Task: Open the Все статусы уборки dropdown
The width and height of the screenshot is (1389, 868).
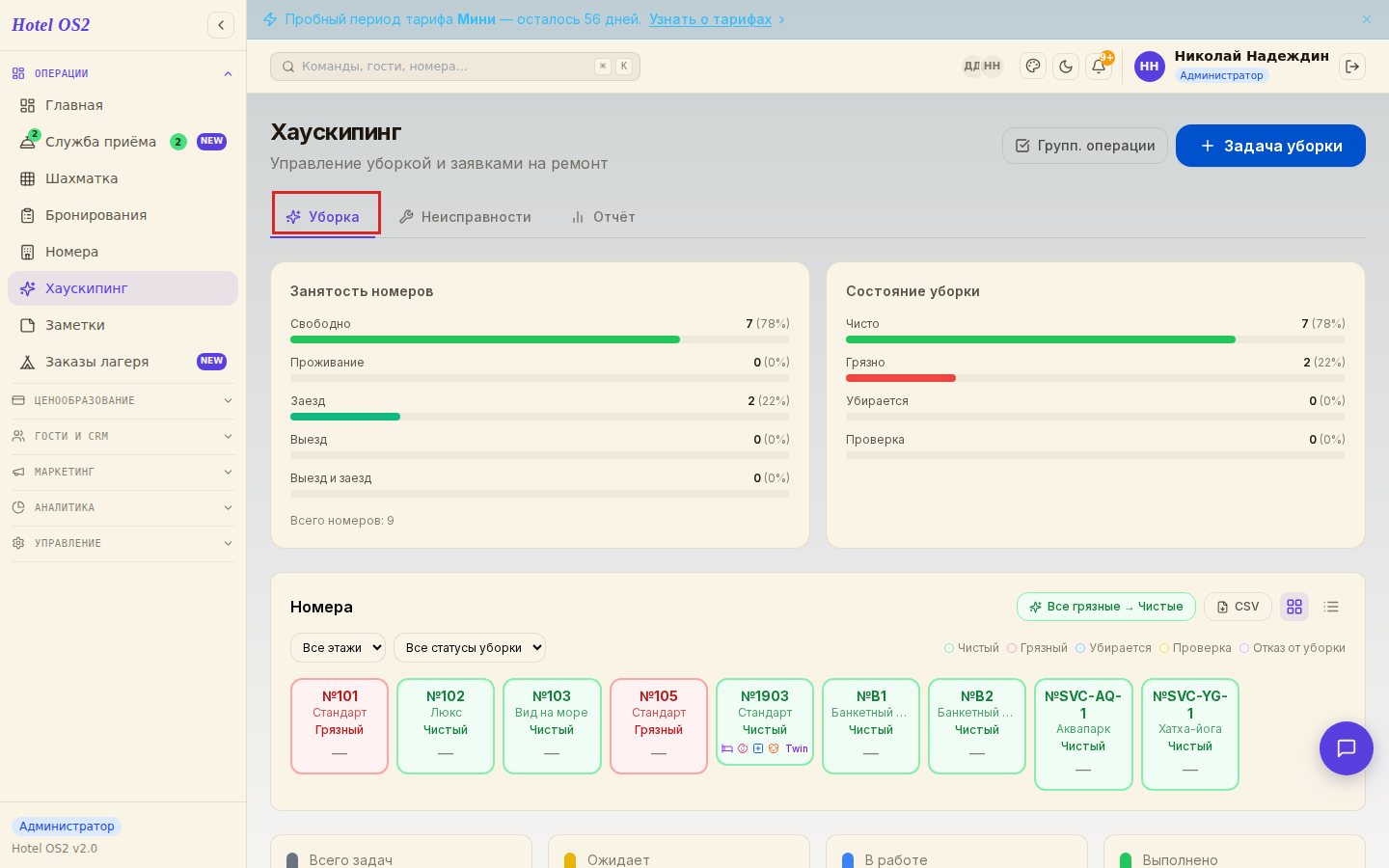Action: pyautogui.click(x=470, y=648)
